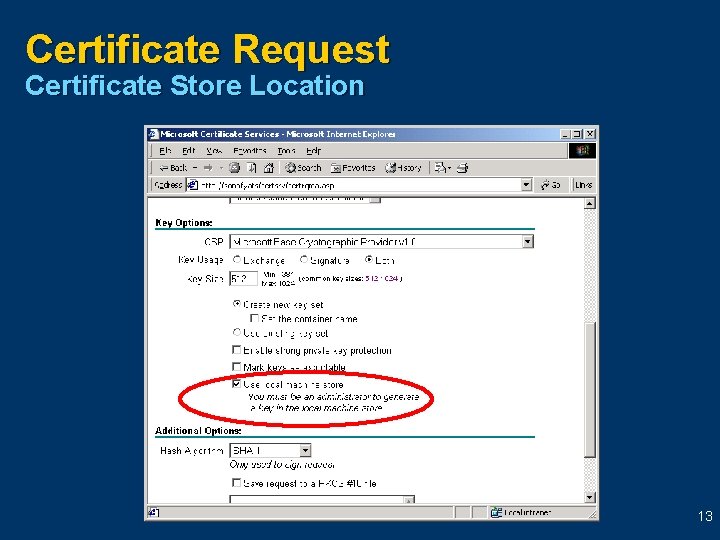Open the History toolbar button
Screen dimensions: 720x540
tap(403, 168)
